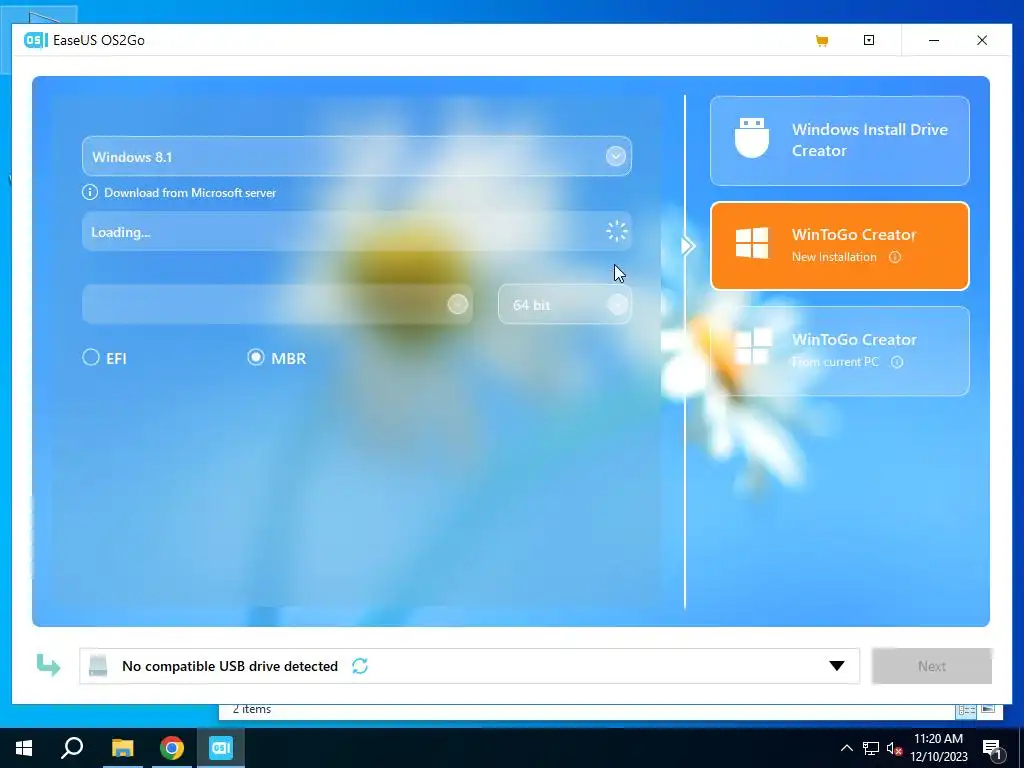Open the empty edition dropdown
1024x768 pixels.
[x=278, y=304]
